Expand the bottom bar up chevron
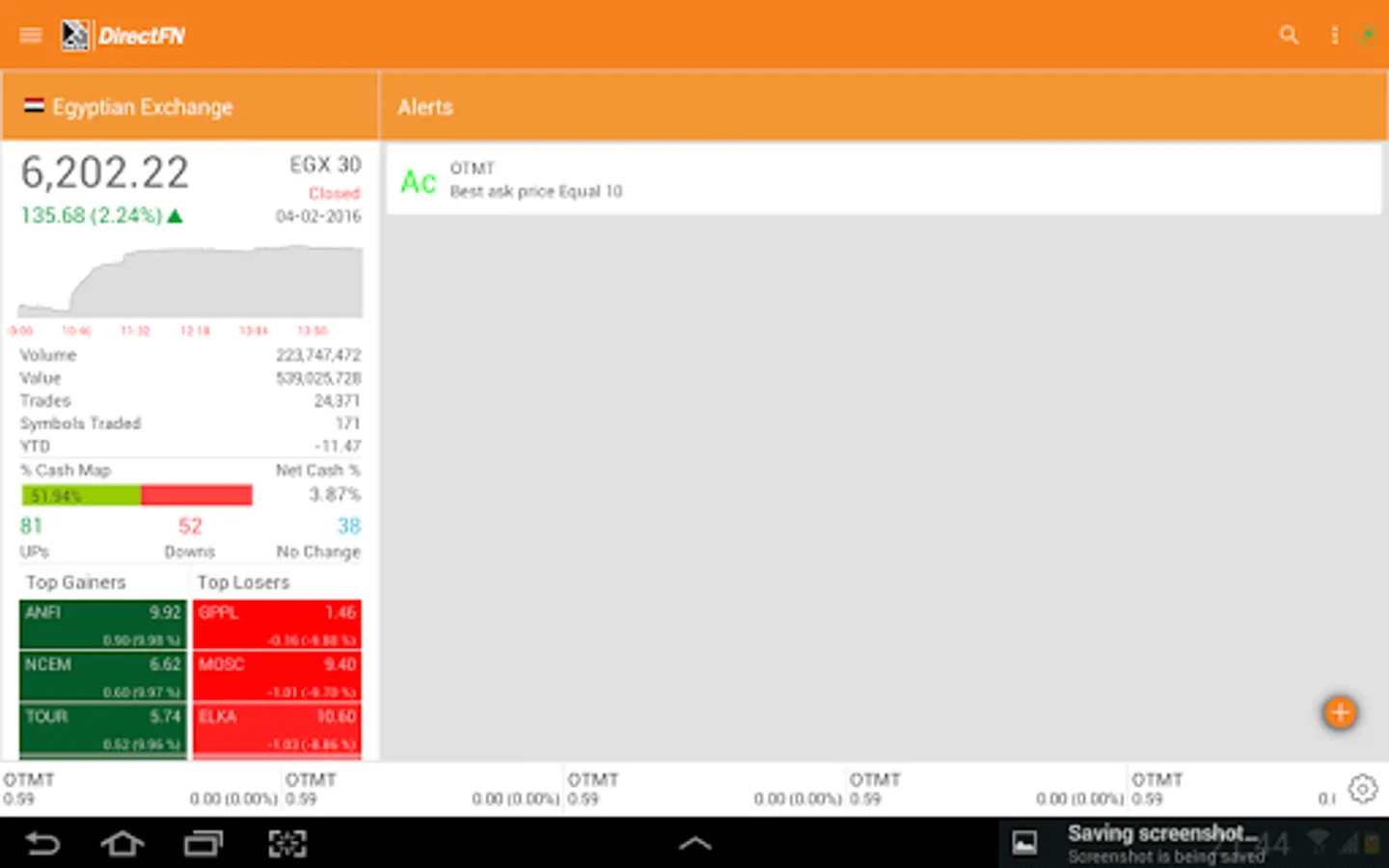 tap(694, 844)
